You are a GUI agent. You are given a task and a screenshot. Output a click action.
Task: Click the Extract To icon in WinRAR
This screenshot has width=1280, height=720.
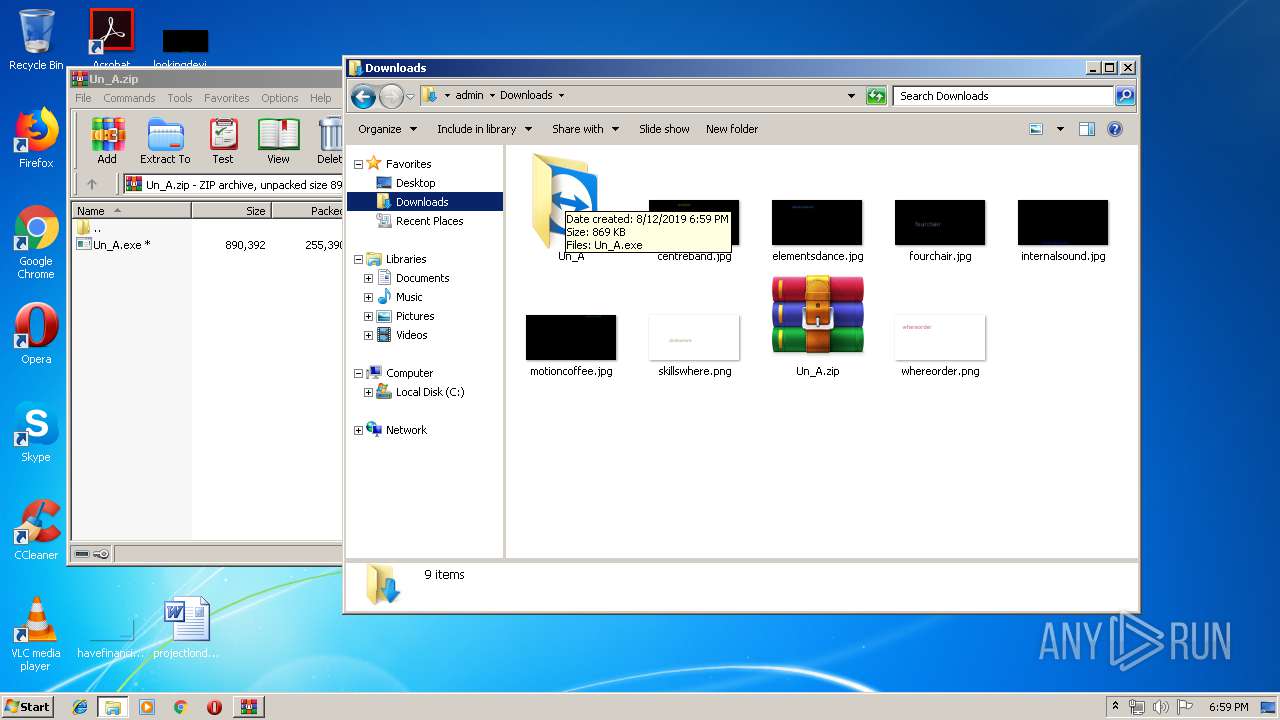pos(165,141)
